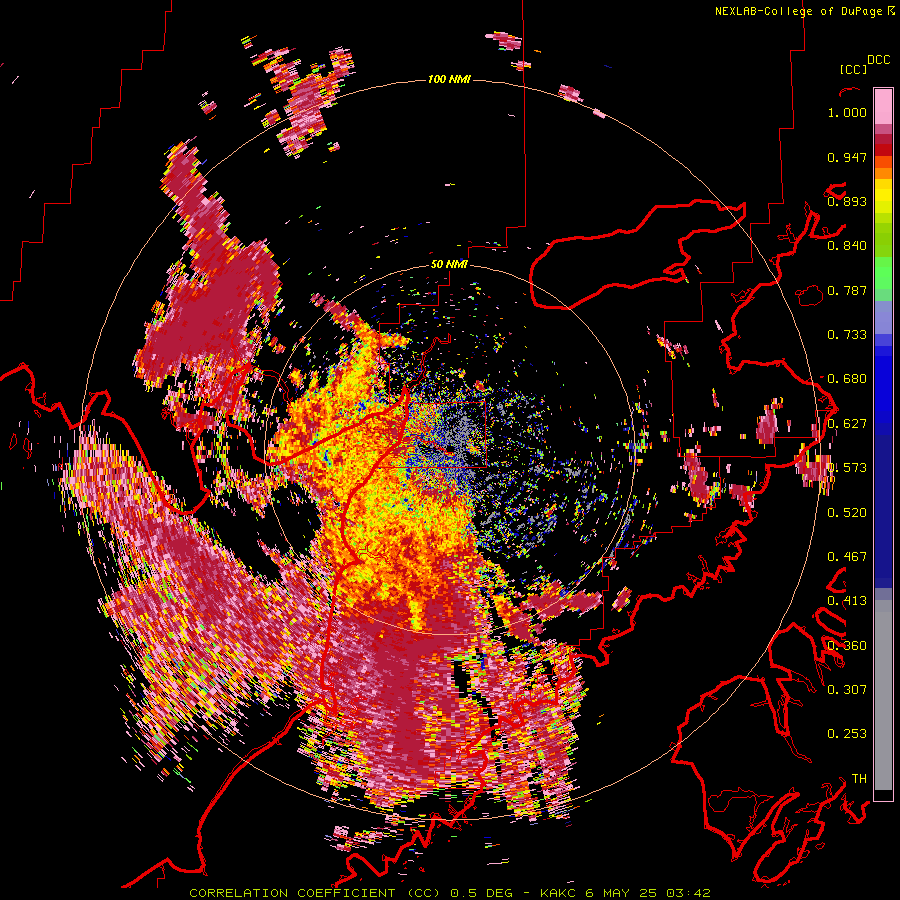
Task: Select the 0.307 scale value
Action: pyautogui.click(x=847, y=690)
